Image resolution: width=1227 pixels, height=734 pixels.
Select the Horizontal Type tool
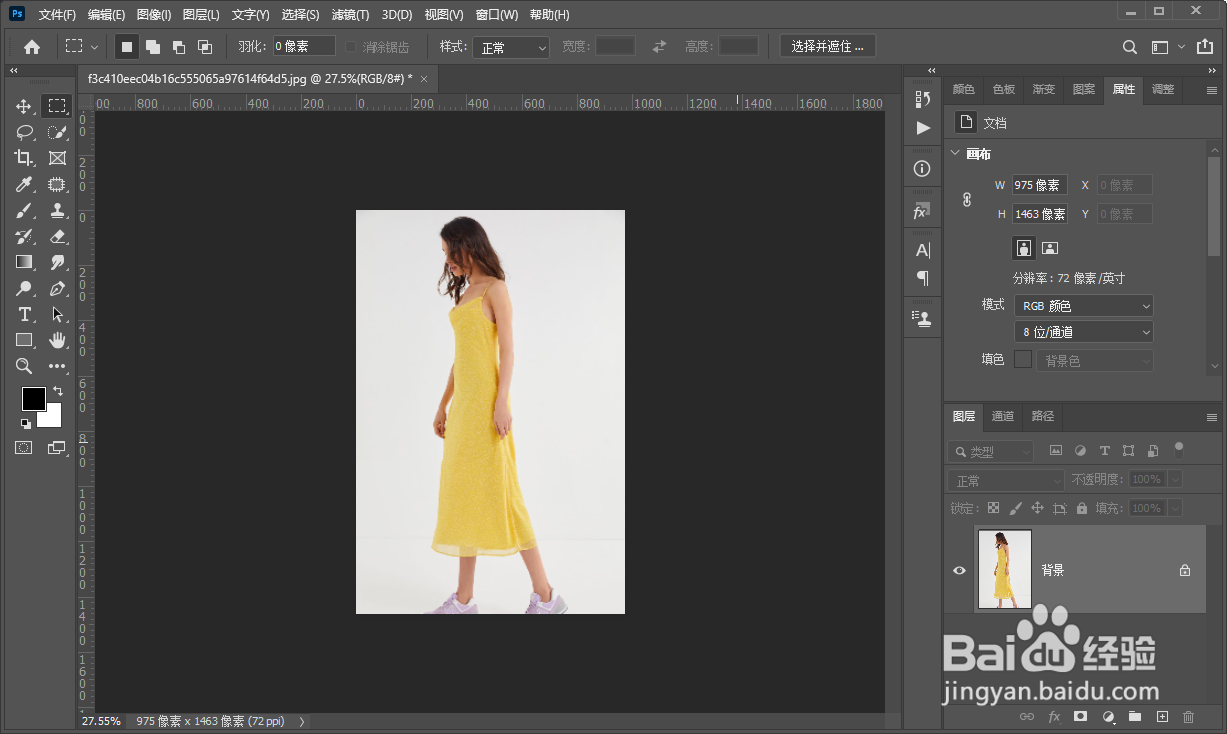coord(24,314)
